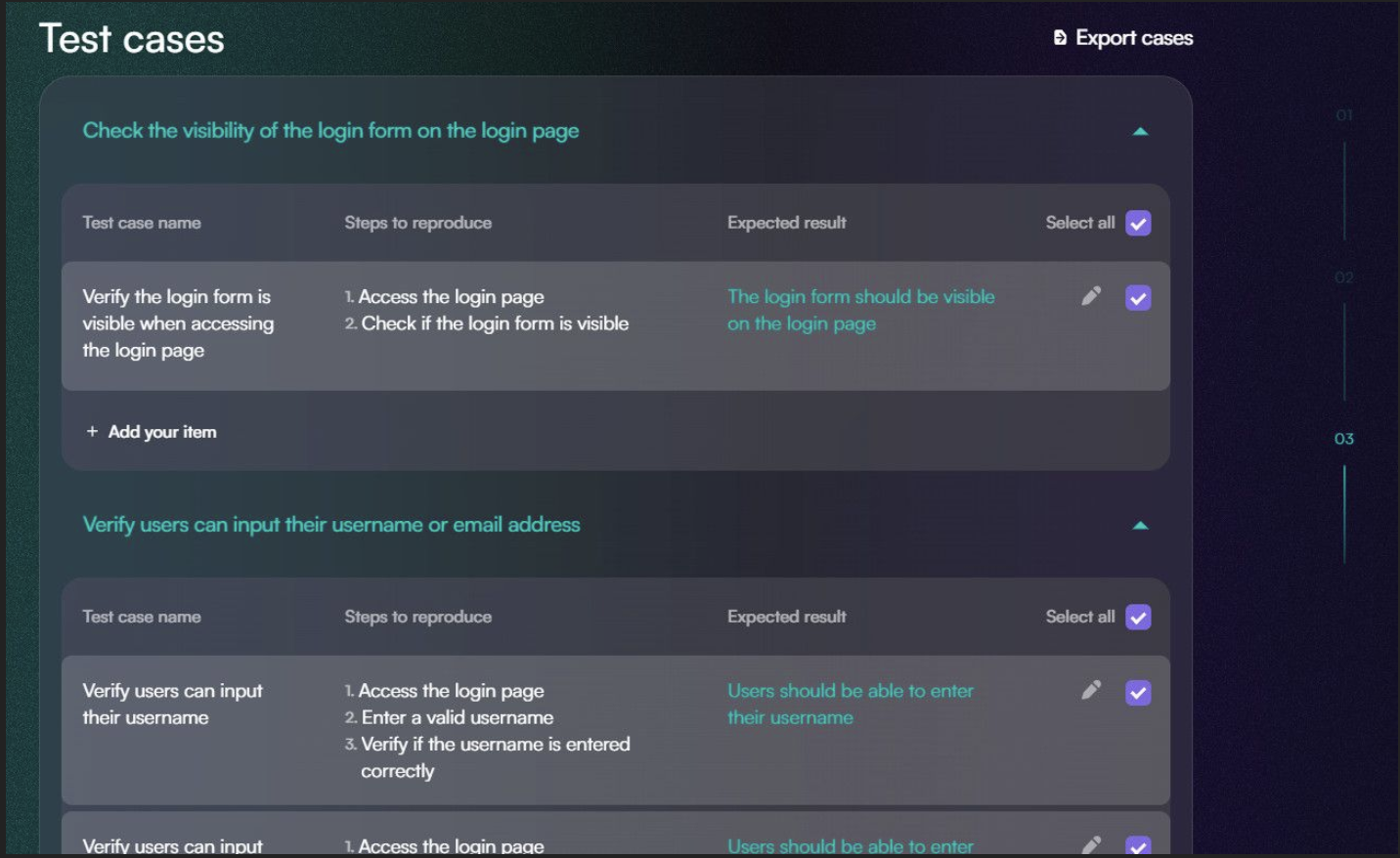Collapse the username or email address section

(x=1140, y=526)
